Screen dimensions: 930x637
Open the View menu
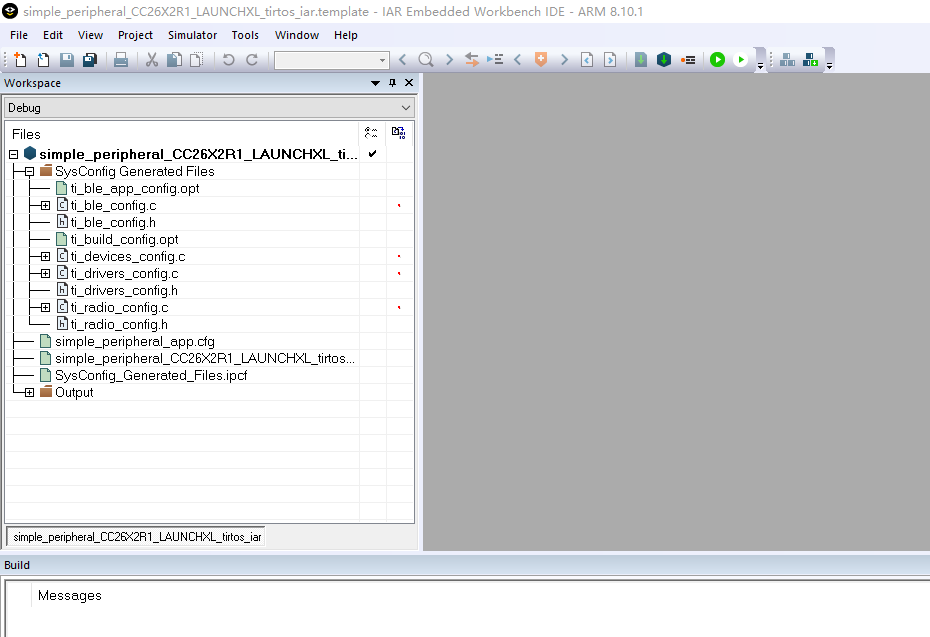pos(90,35)
